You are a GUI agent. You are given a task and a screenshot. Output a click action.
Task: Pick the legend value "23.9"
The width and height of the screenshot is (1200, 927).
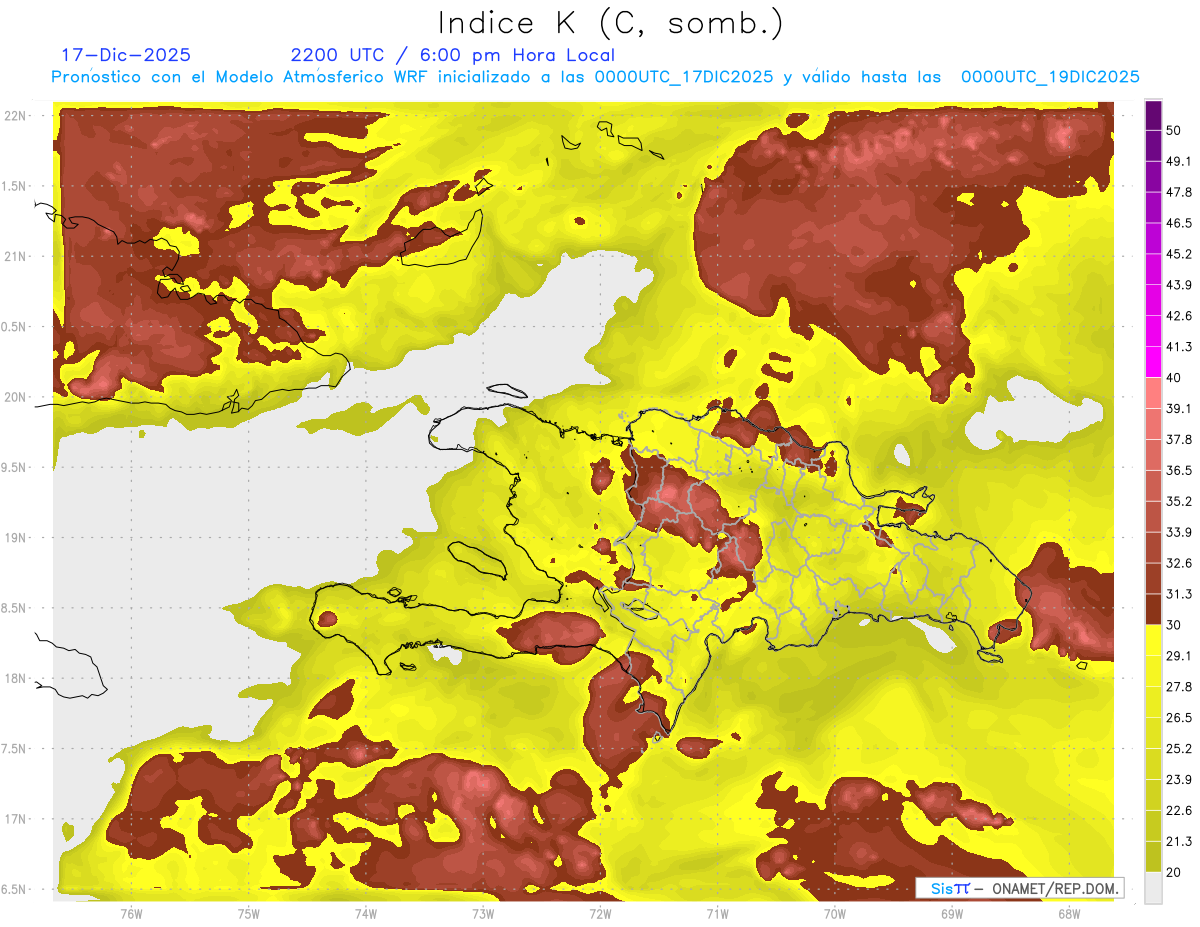(1178, 780)
